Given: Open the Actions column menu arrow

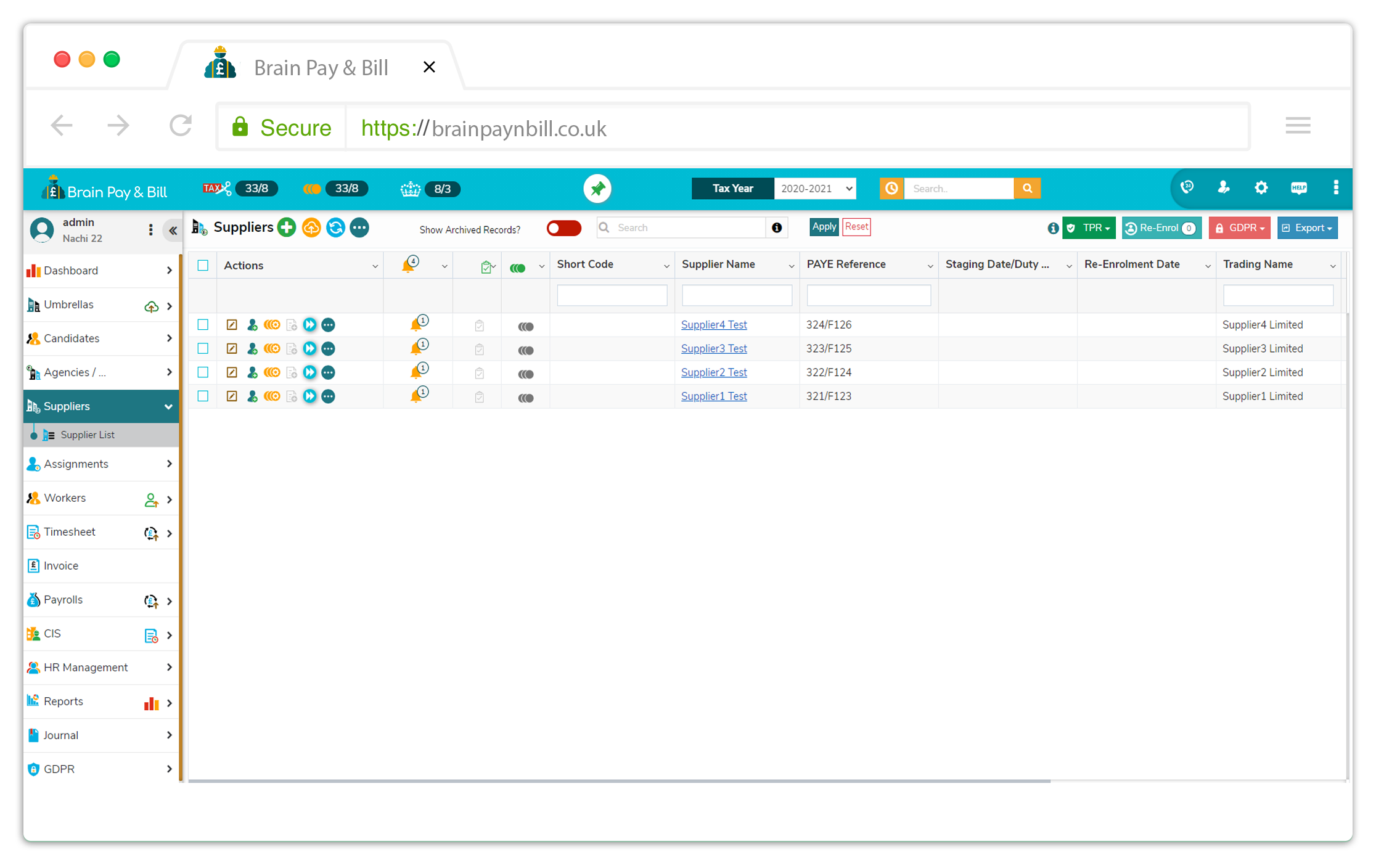Looking at the screenshot, I should [x=375, y=266].
